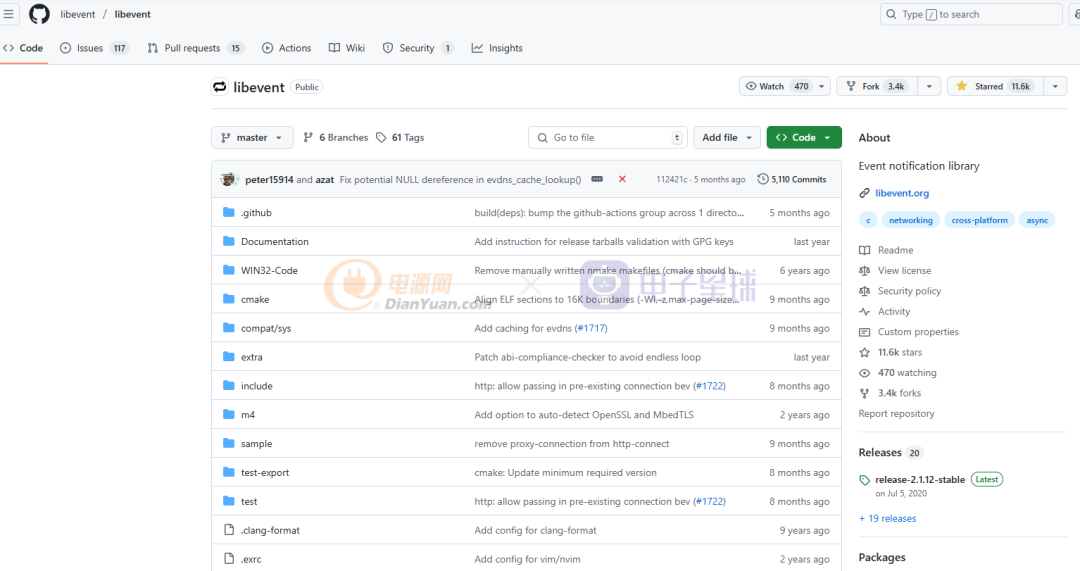Open the libevent.org website link

click(902, 193)
